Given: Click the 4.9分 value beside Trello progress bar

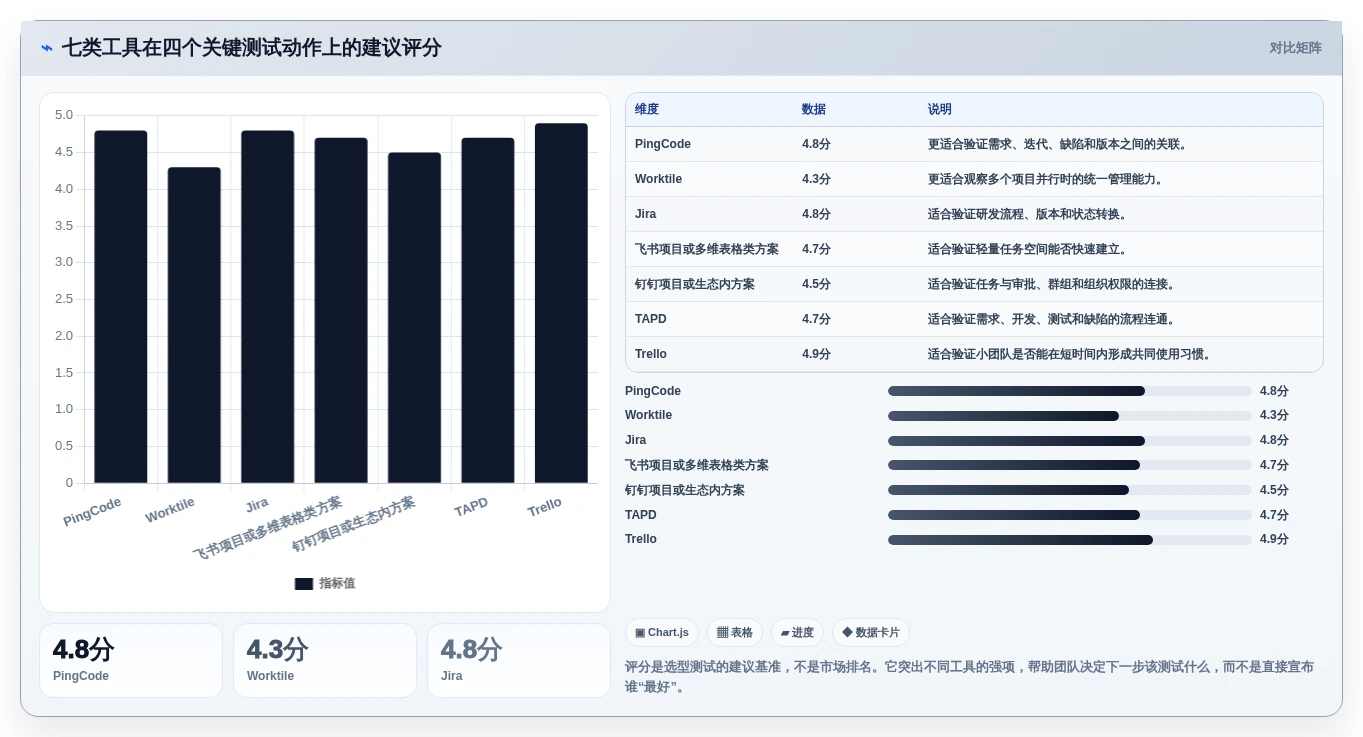Looking at the screenshot, I should tap(1274, 539).
